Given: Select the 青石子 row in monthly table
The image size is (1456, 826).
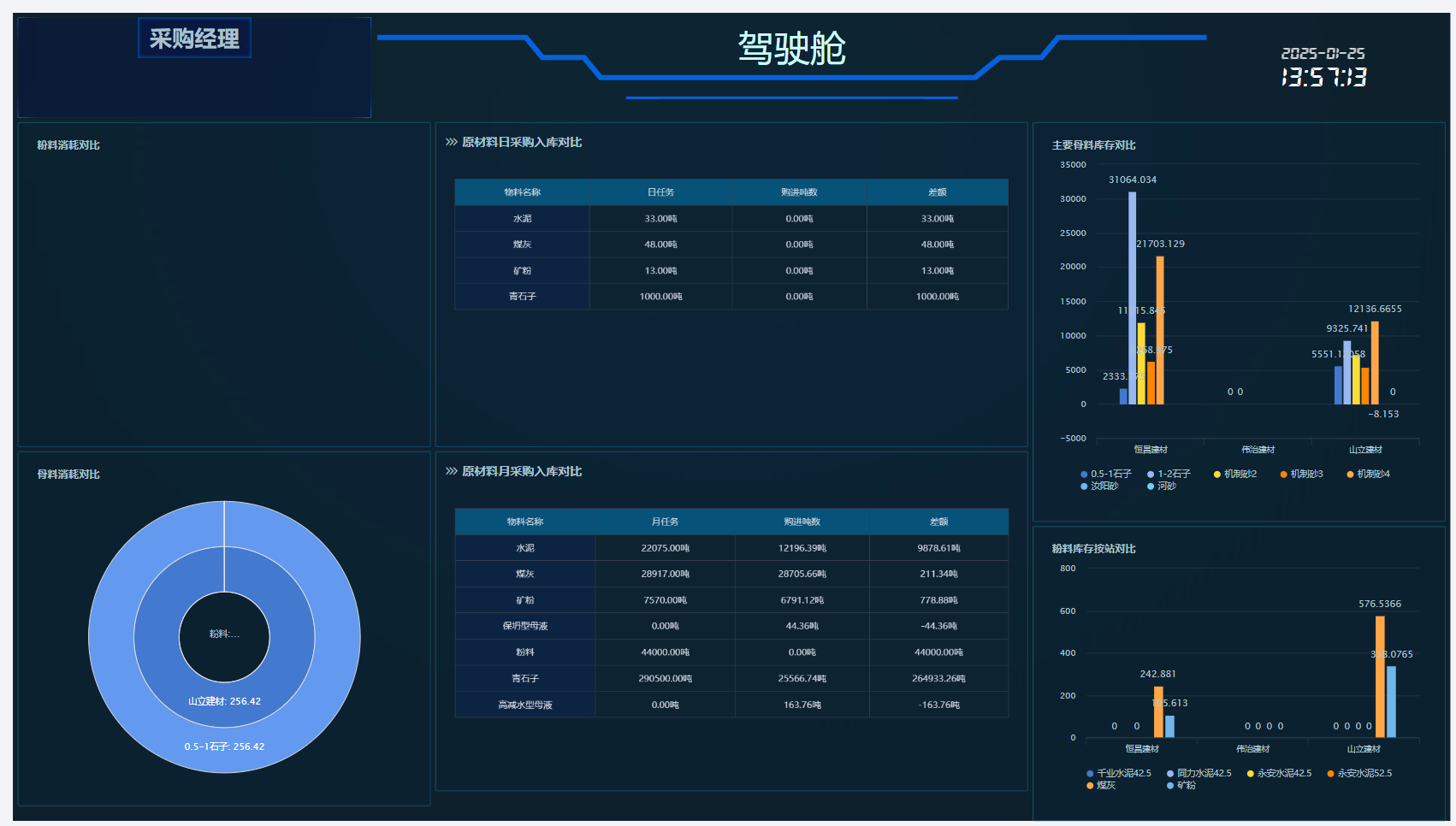Looking at the screenshot, I should click(x=524, y=678).
